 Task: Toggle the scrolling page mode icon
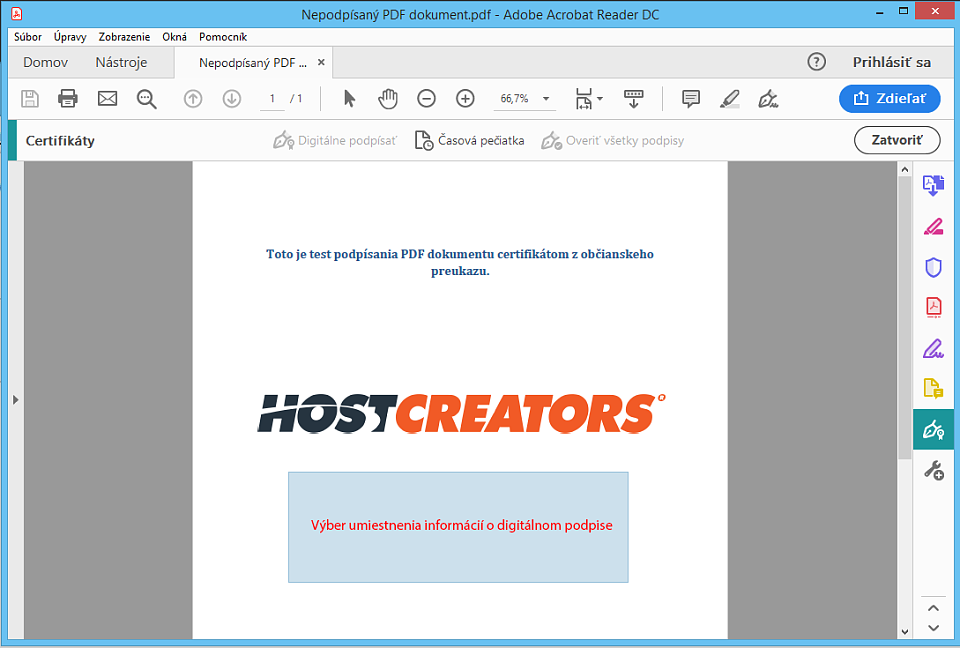pos(633,99)
